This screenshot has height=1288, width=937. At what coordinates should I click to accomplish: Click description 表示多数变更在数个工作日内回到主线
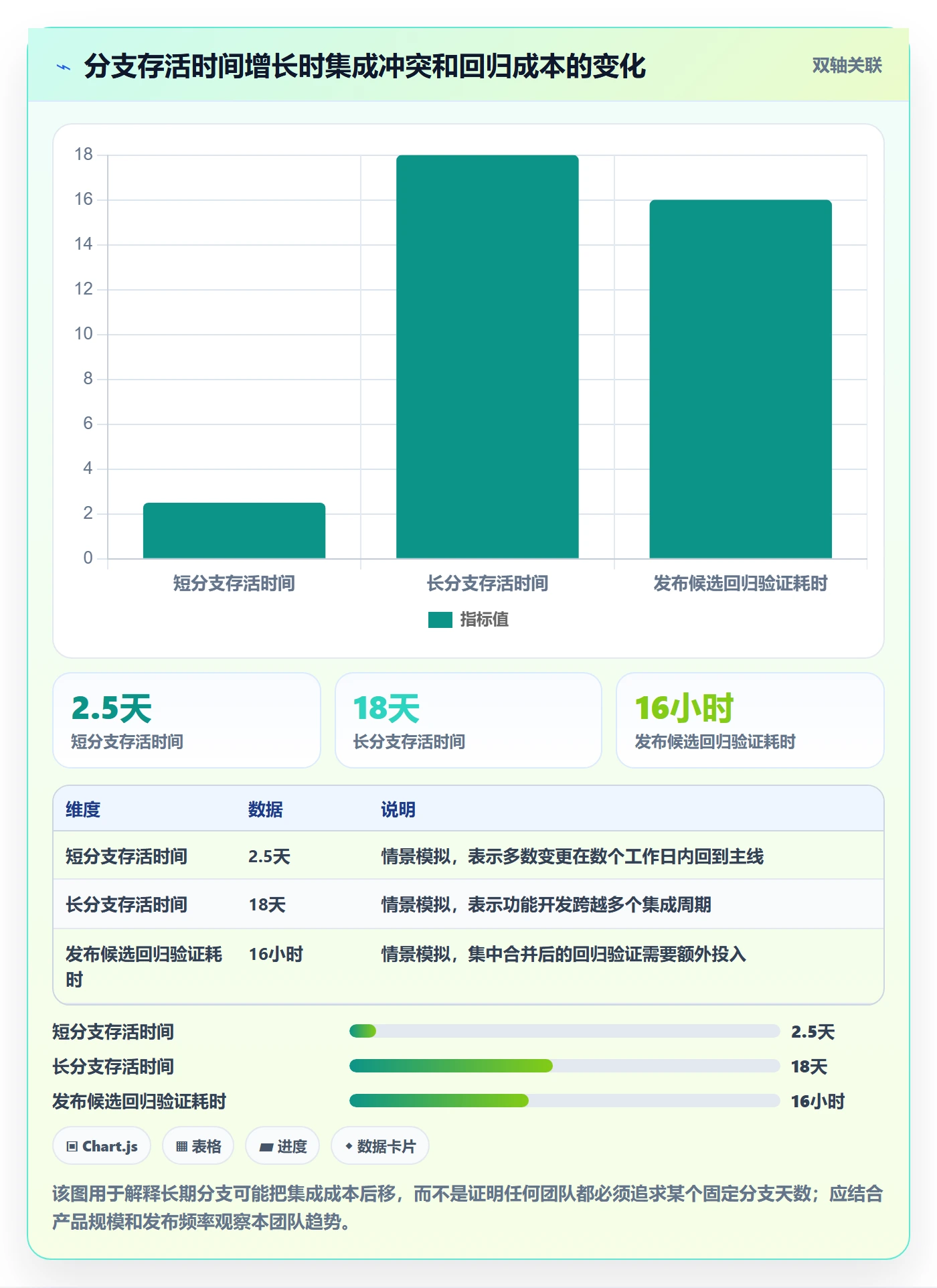[616, 856]
